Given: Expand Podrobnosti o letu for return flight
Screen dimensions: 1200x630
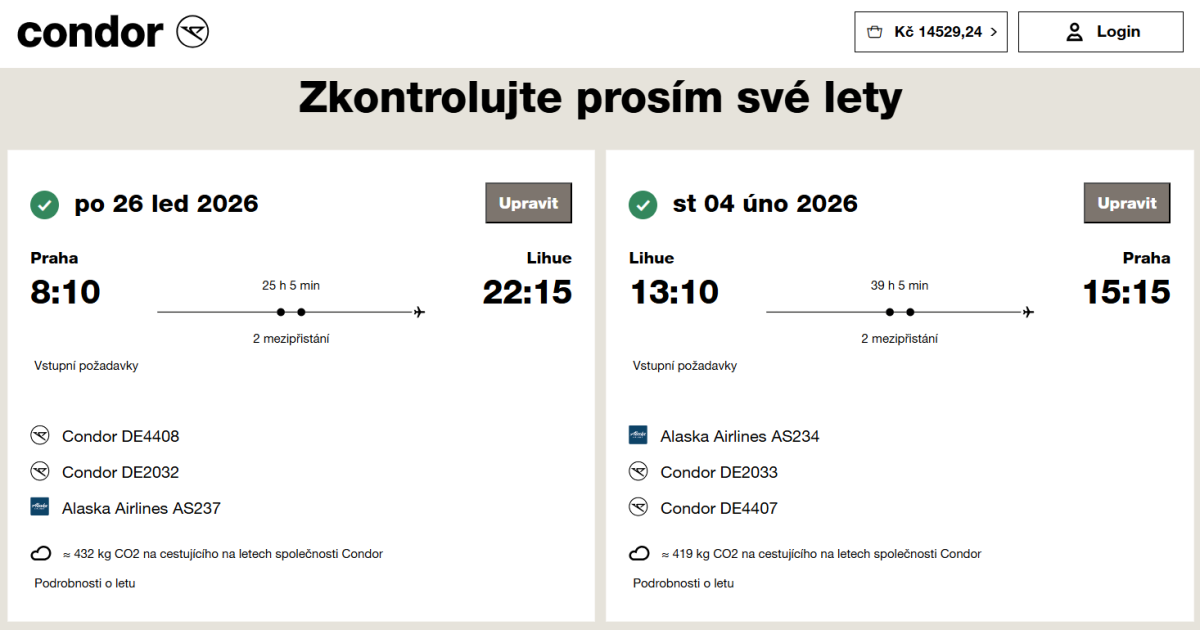Looking at the screenshot, I should pyautogui.click(x=683, y=583).
